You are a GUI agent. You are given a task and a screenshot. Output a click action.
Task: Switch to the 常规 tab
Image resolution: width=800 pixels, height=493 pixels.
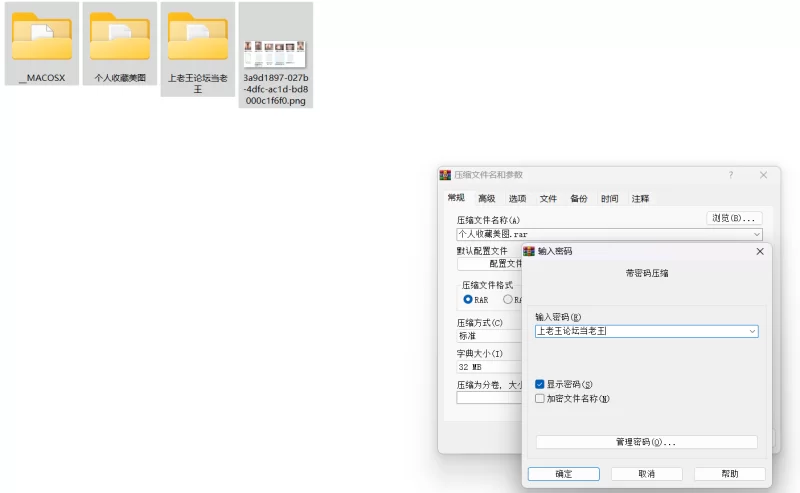[x=456, y=198]
